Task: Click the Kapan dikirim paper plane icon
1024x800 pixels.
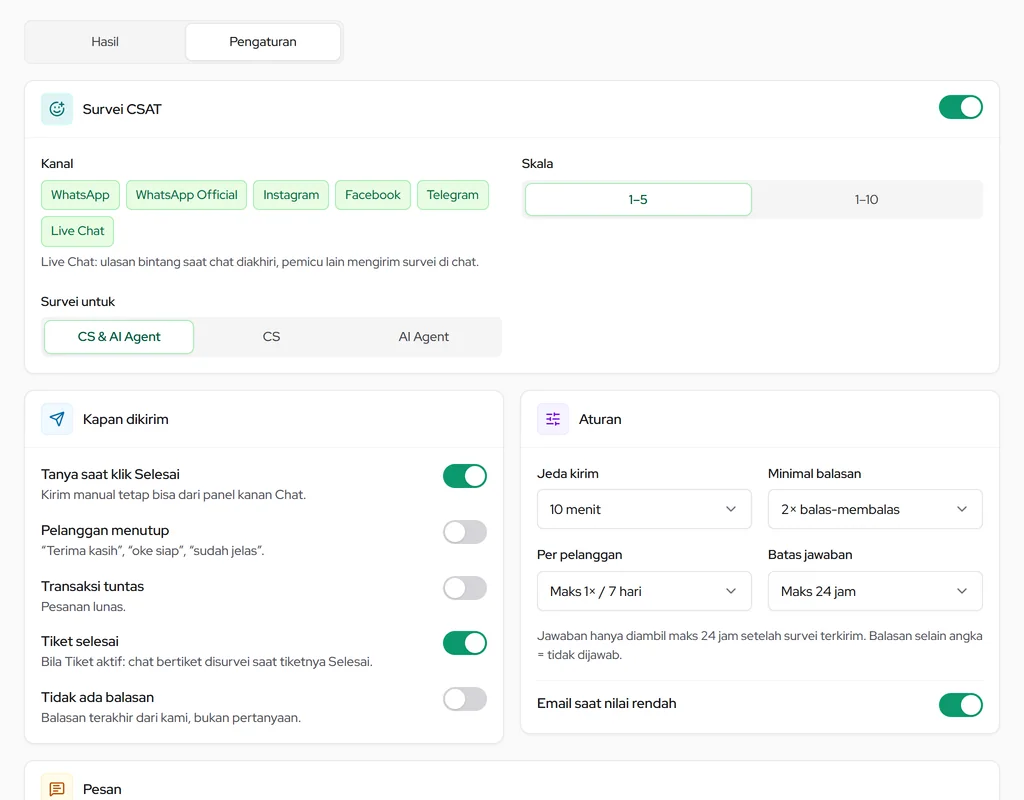Action: (57, 419)
